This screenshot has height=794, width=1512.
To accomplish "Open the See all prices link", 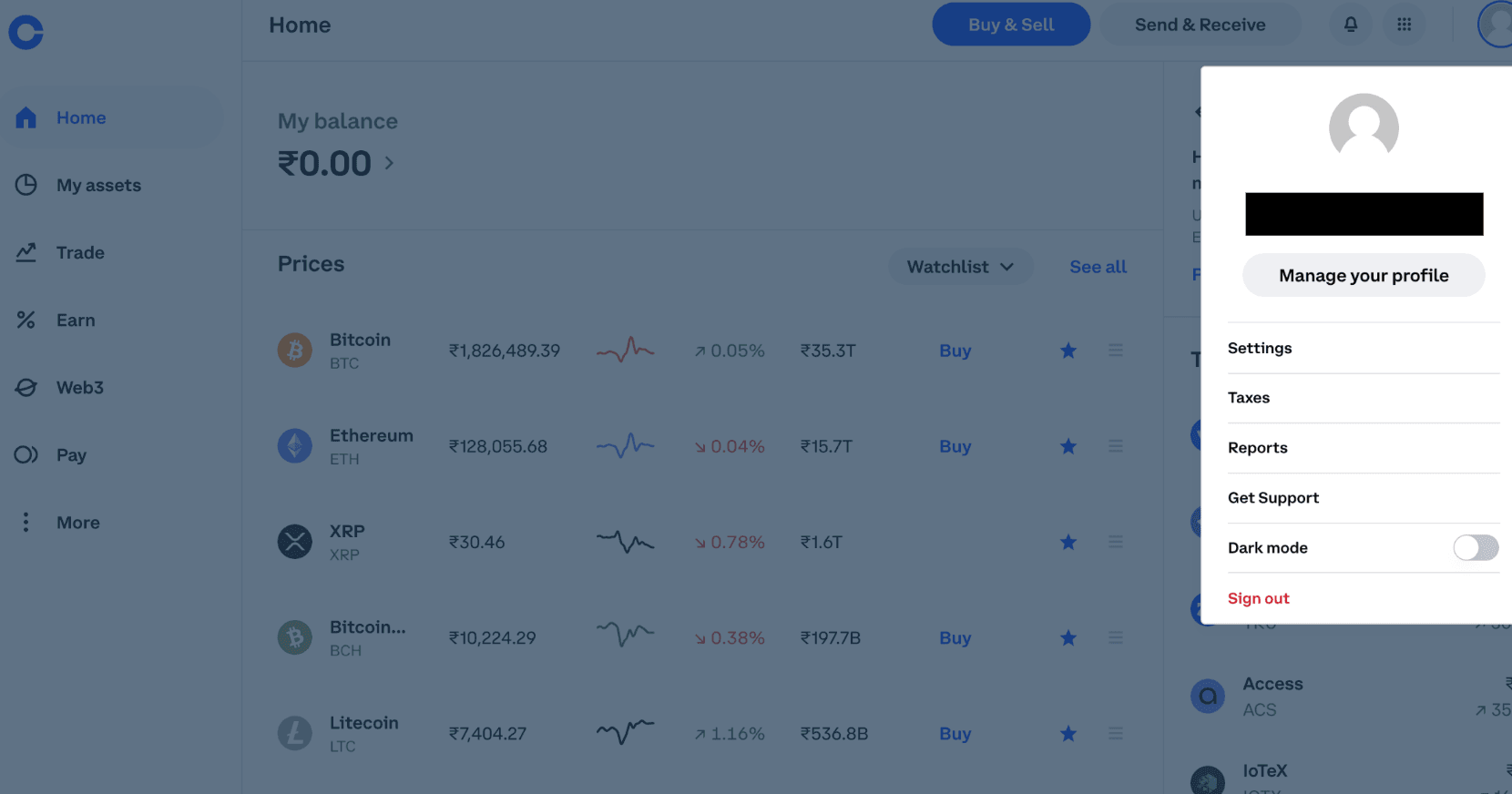I will pyautogui.click(x=1098, y=267).
